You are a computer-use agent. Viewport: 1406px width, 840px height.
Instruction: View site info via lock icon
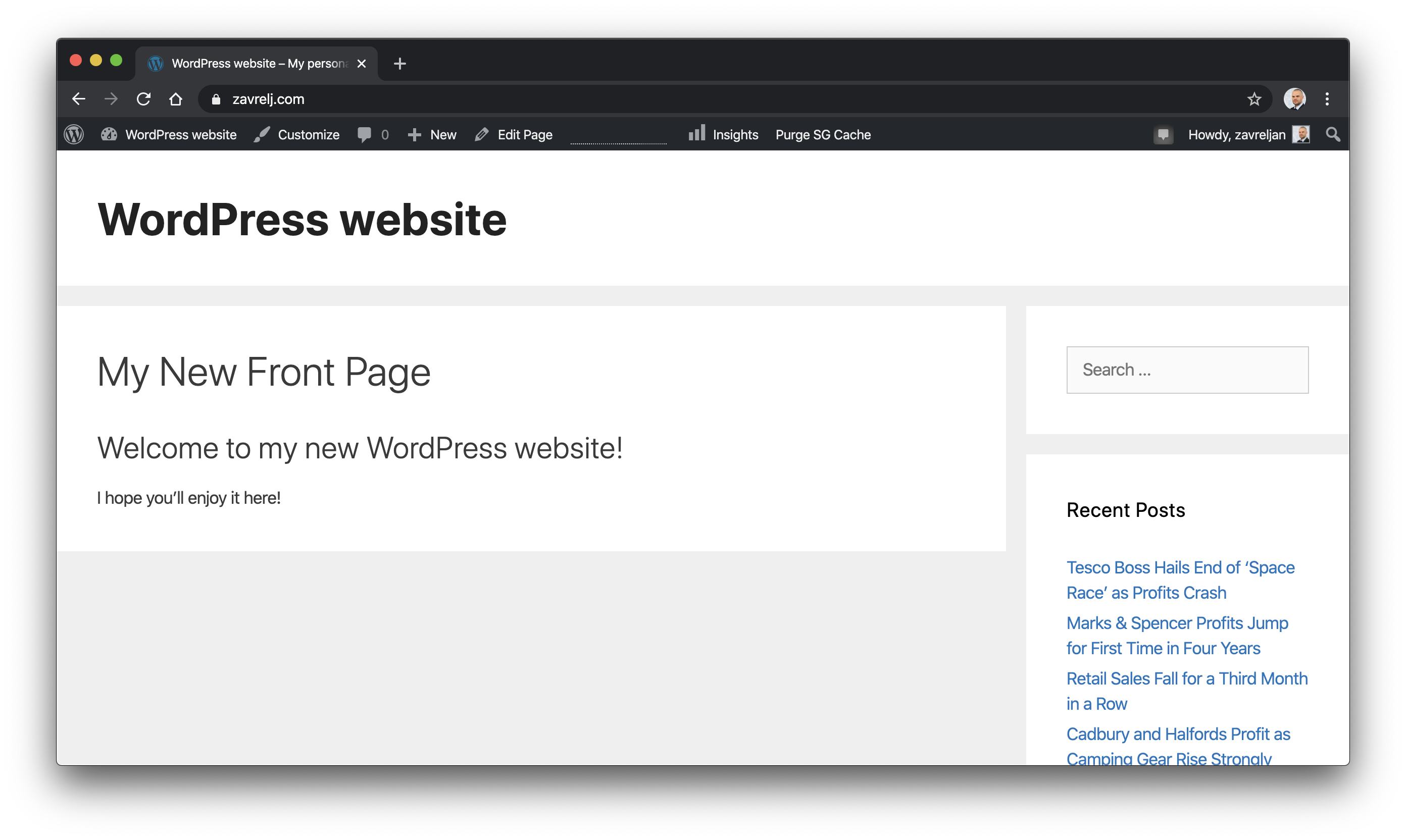click(216, 99)
